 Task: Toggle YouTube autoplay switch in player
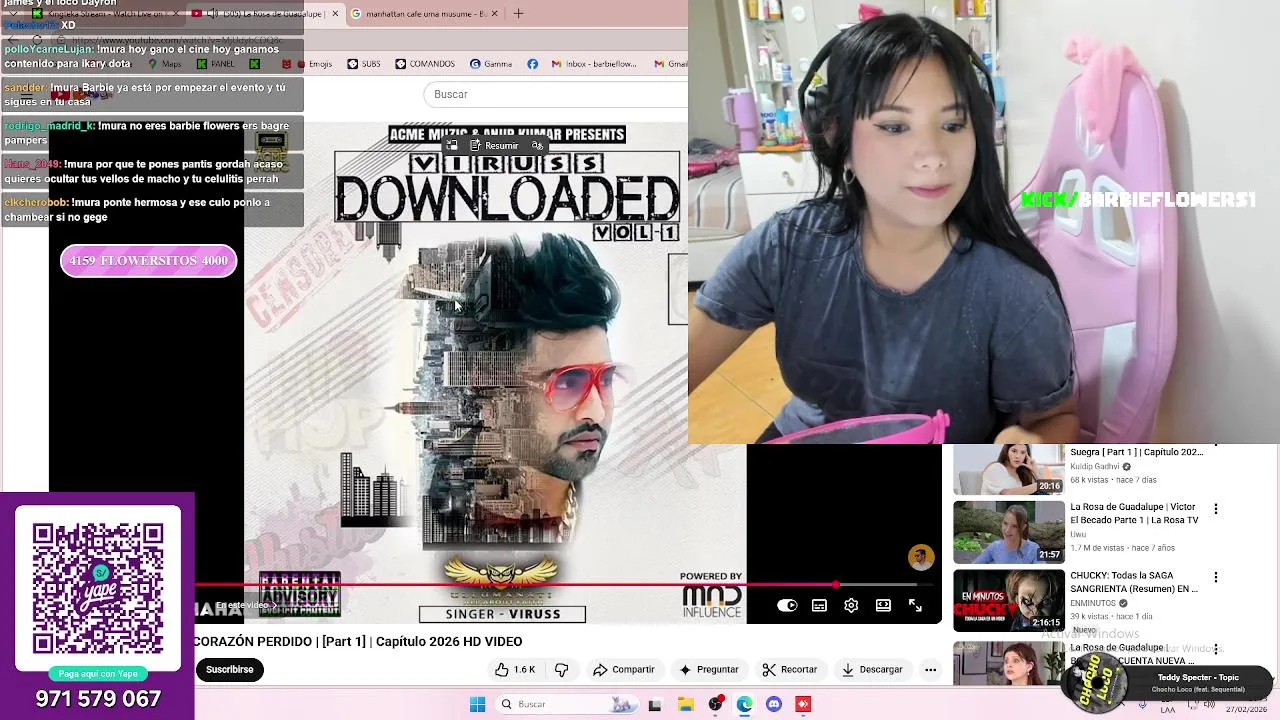(x=787, y=605)
